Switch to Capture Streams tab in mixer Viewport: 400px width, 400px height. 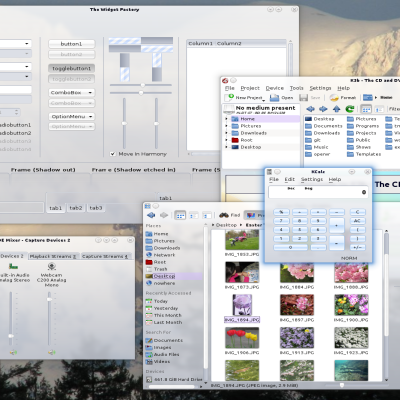pos(105,256)
